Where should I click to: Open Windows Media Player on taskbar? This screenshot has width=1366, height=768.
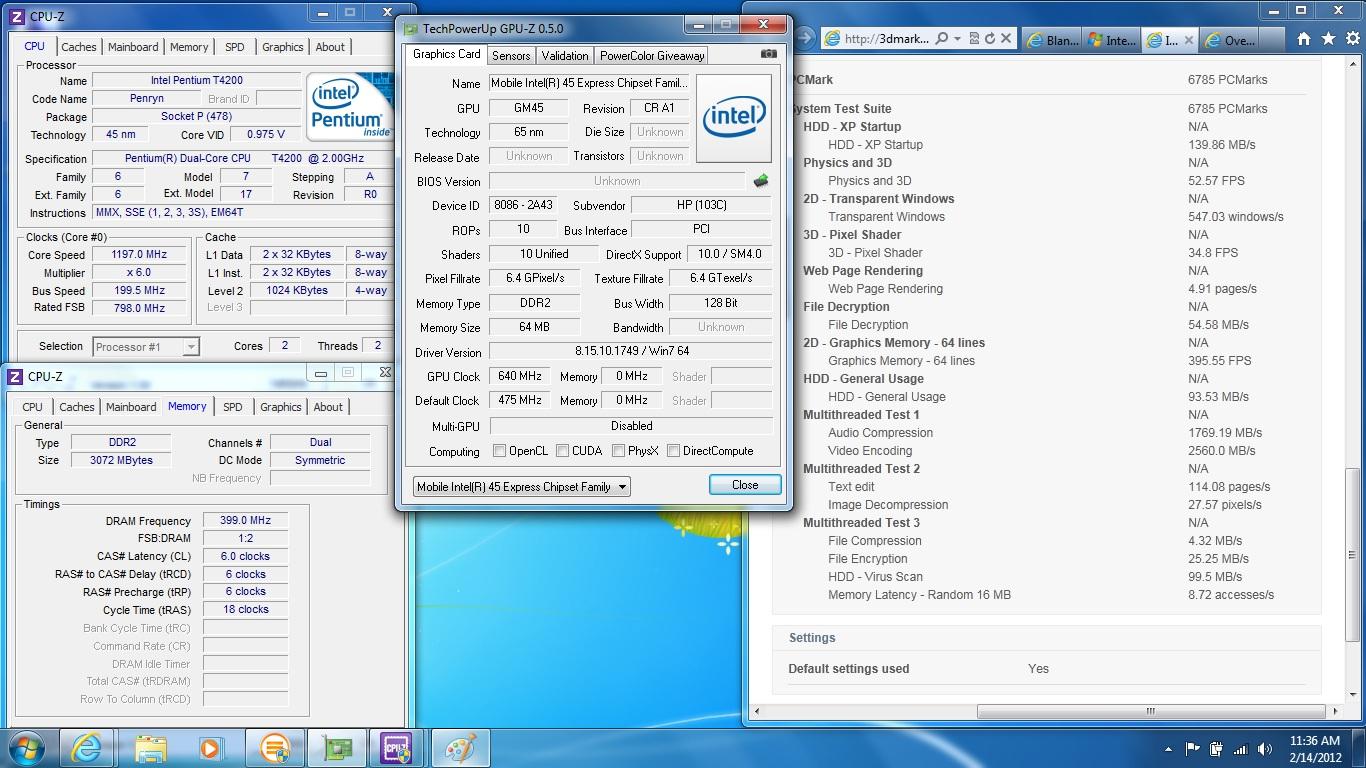pos(211,748)
